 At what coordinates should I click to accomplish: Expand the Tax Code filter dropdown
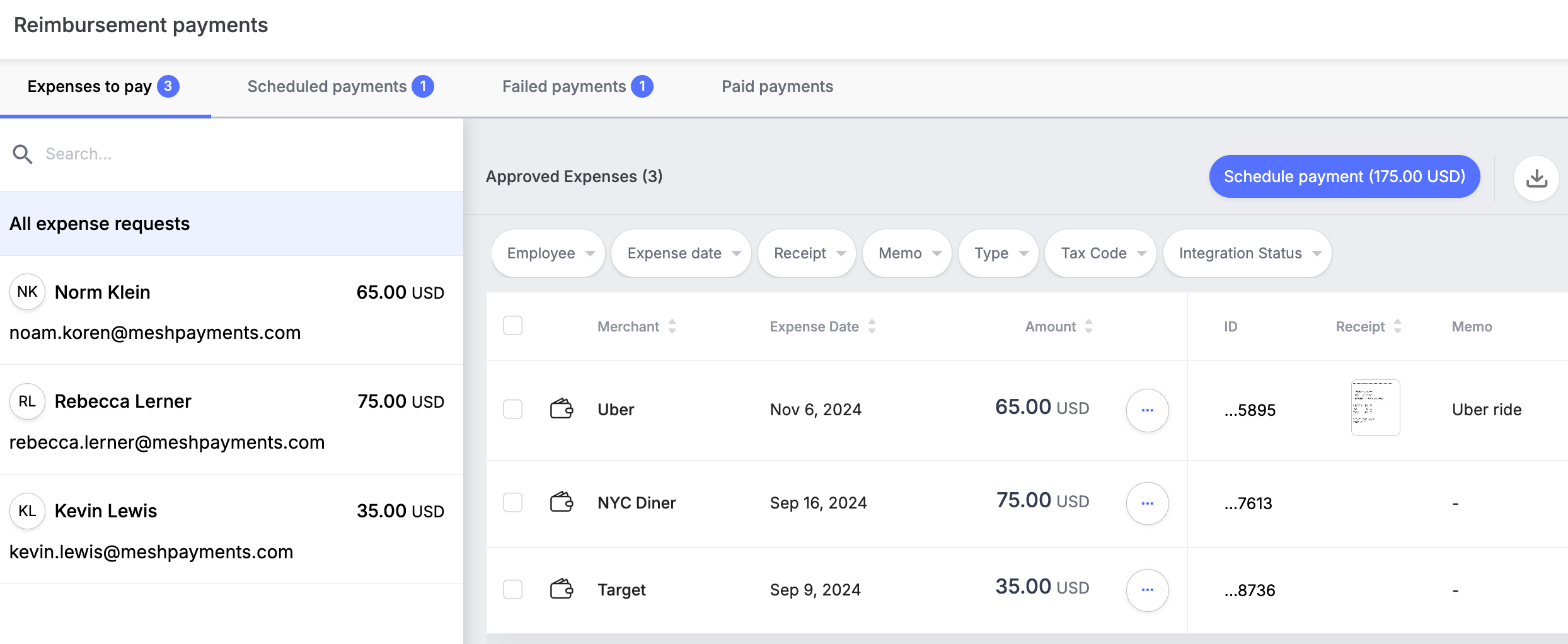[x=1100, y=253]
